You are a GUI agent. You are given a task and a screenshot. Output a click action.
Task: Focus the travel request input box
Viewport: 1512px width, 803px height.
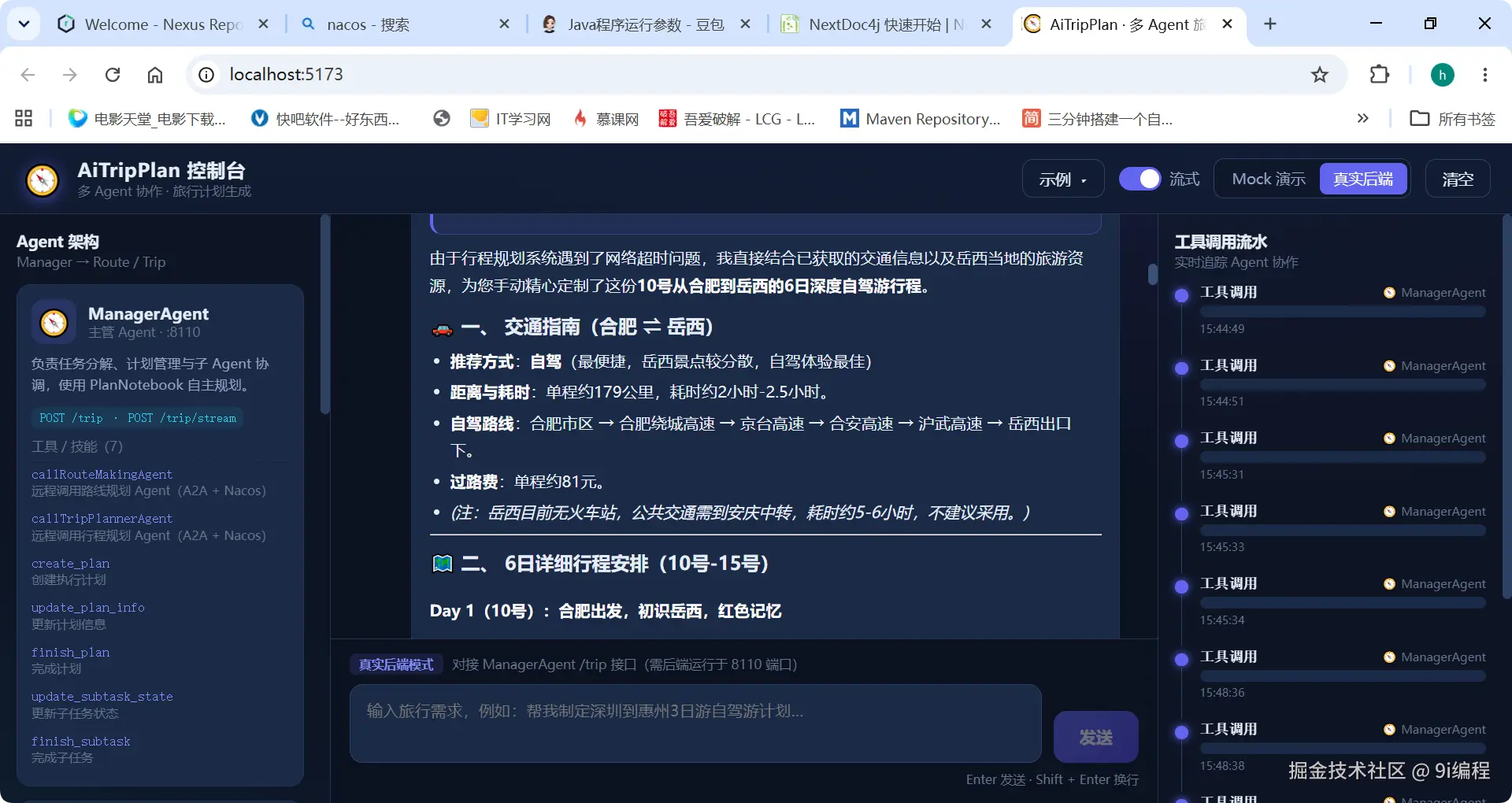point(695,723)
